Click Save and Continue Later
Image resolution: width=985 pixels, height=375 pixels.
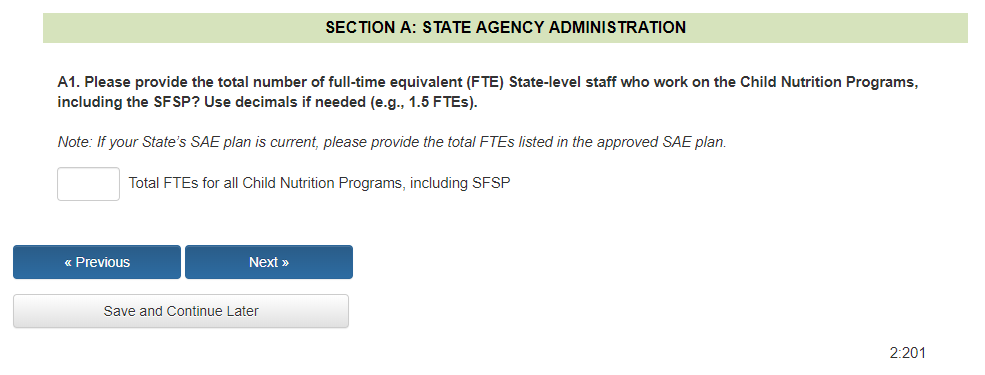point(181,311)
